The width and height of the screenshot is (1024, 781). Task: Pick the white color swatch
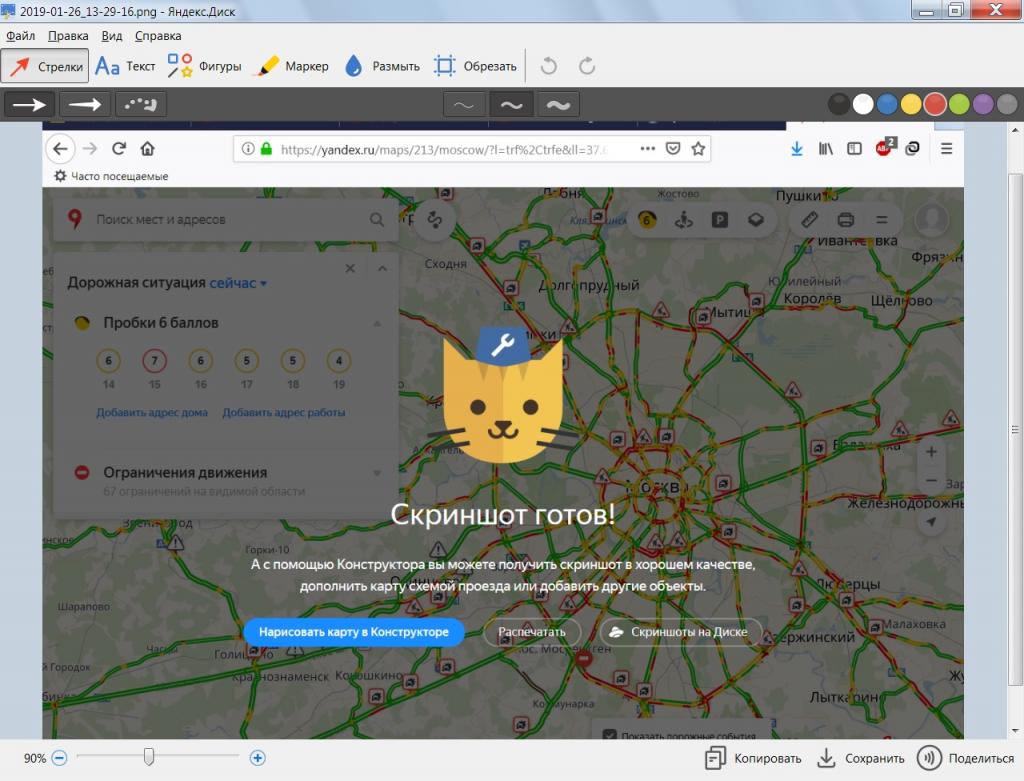pyautogui.click(x=863, y=104)
